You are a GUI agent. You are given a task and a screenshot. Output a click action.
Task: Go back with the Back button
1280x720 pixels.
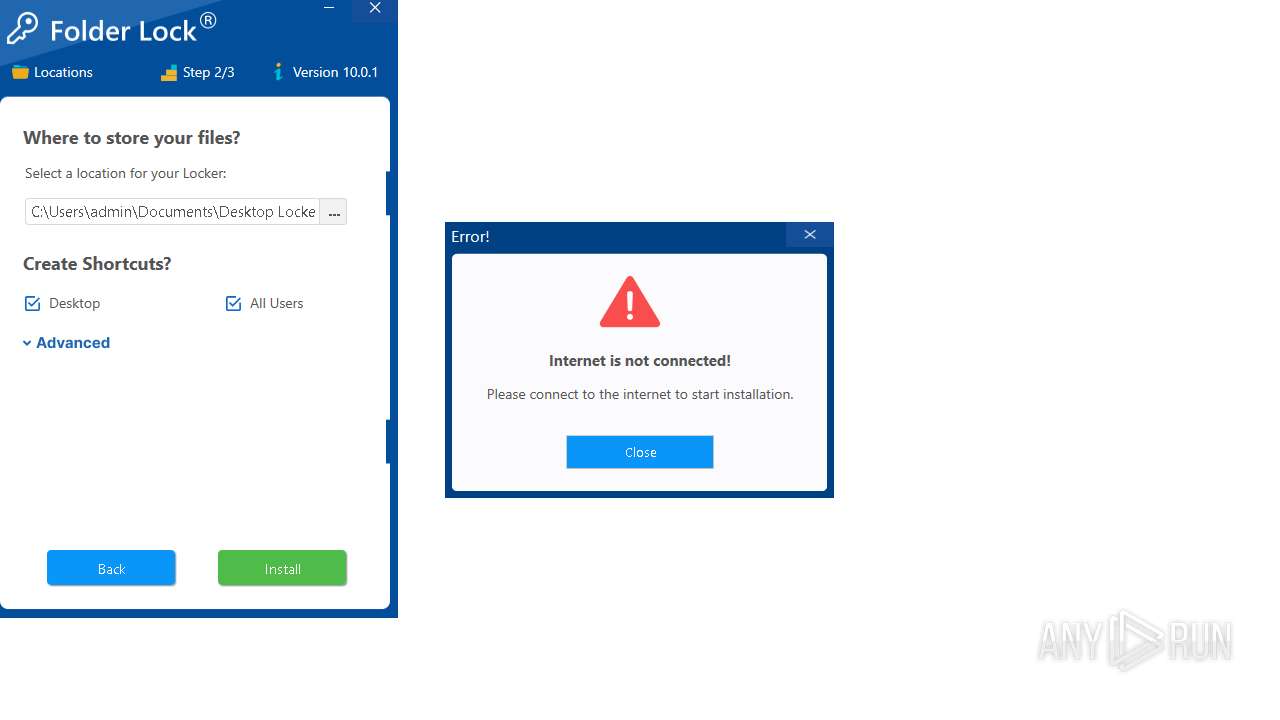pos(111,568)
